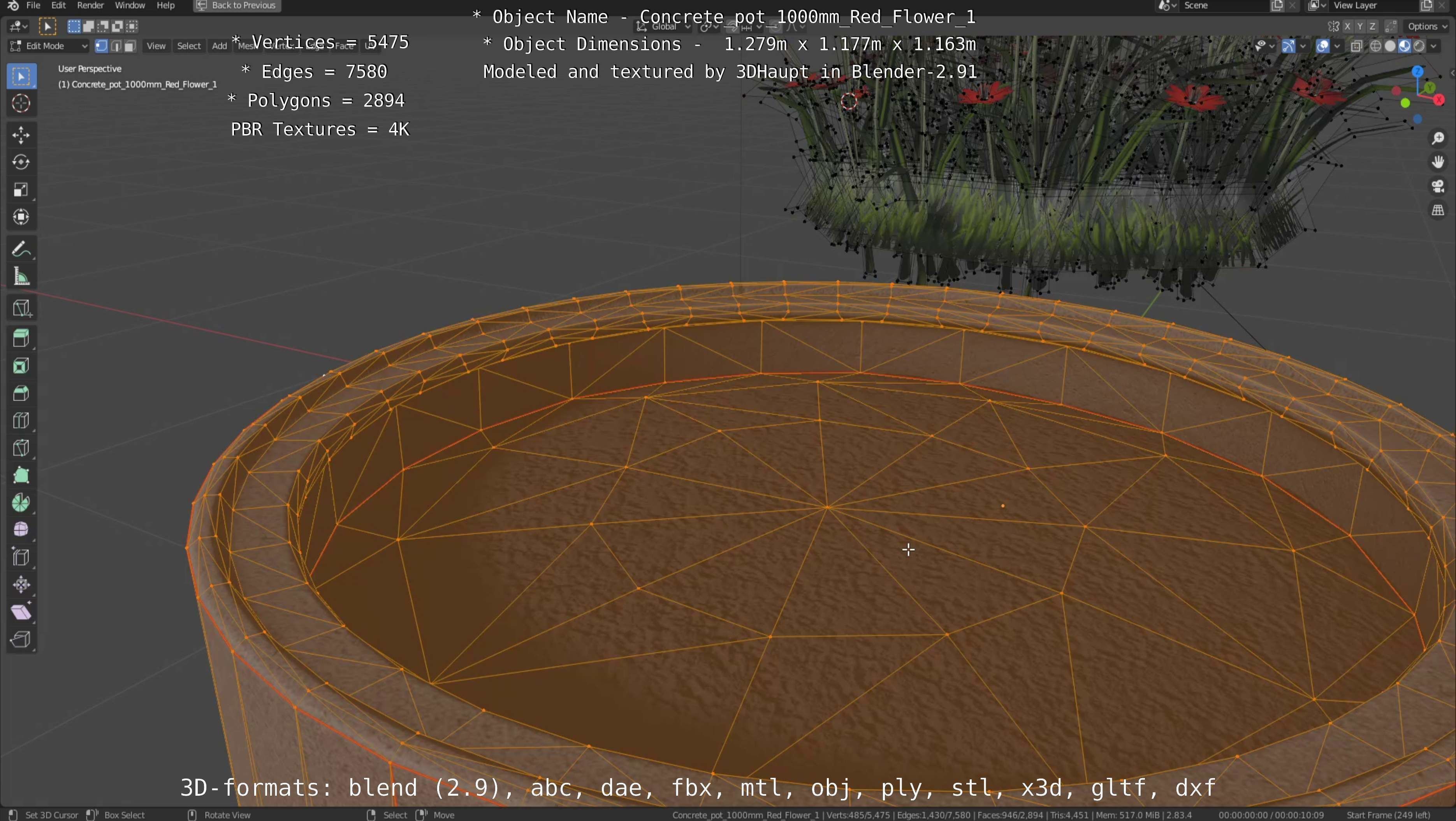Select the Transform tool
Viewport: 1456px width, 821px height.
pos(21,217)
